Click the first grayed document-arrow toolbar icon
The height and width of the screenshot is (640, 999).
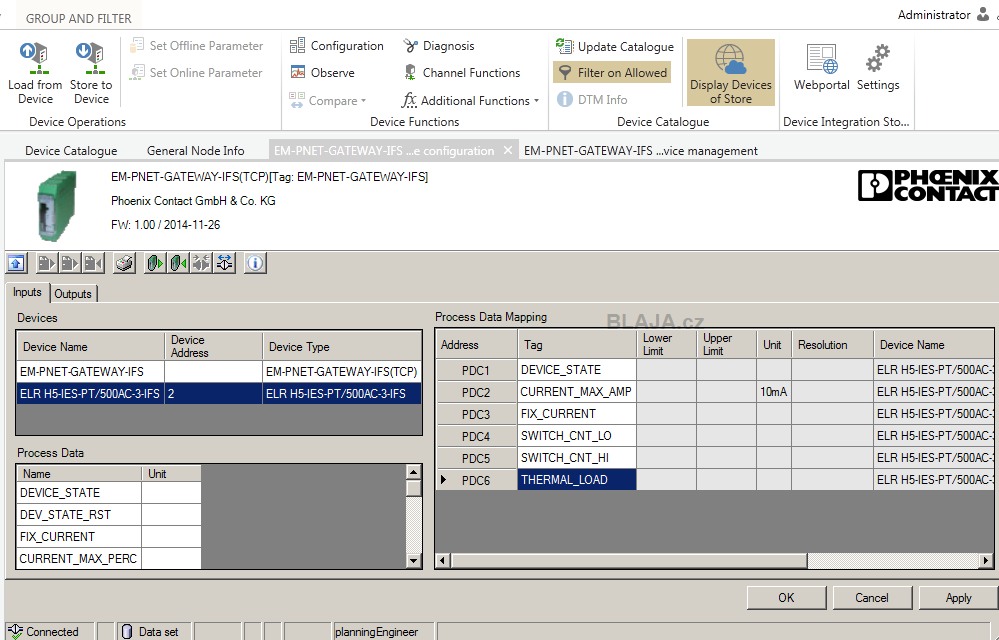[46, 262]
